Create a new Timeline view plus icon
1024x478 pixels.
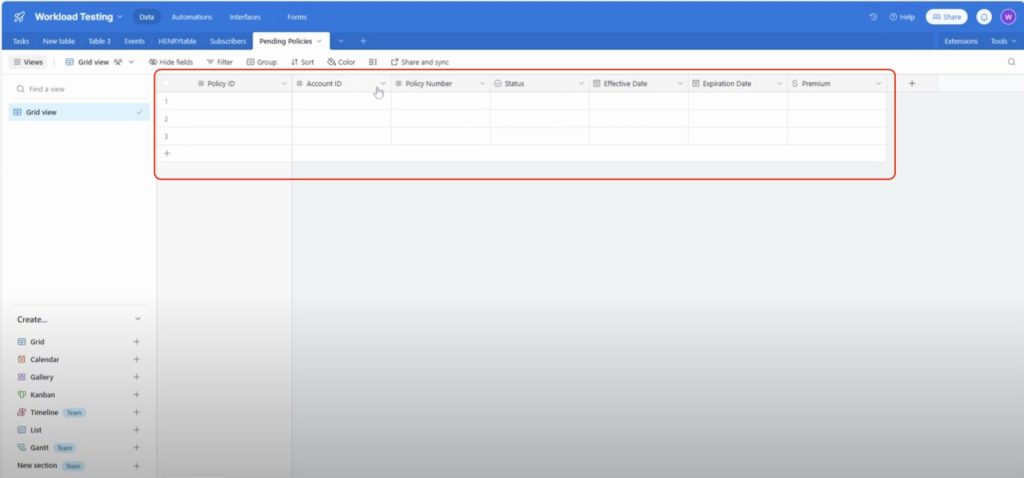pos(136,412)
